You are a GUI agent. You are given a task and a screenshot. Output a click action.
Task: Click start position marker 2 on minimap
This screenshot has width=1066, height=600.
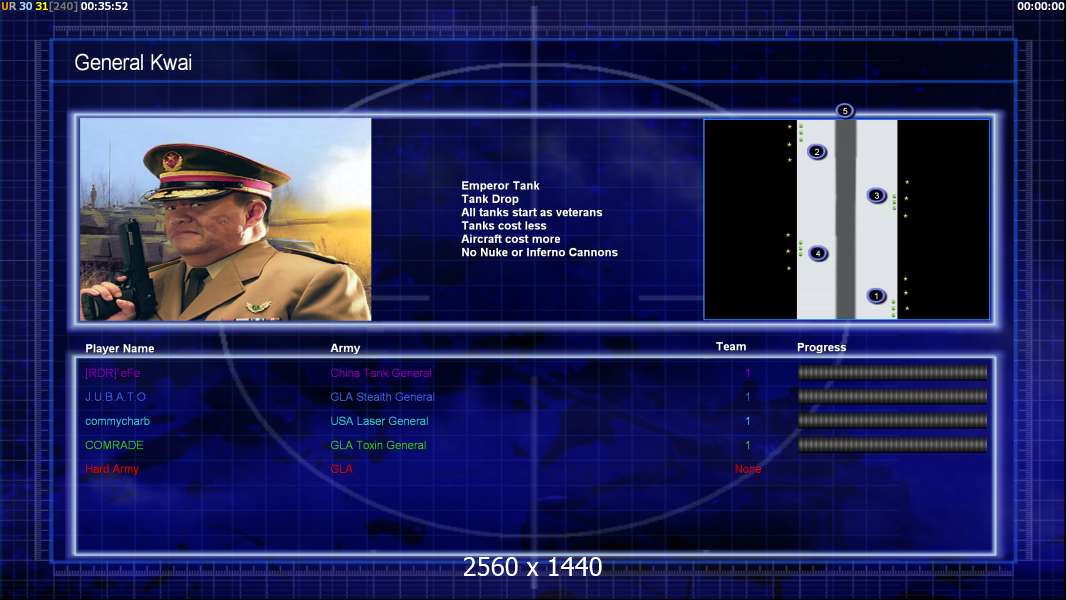click(816, 152)
